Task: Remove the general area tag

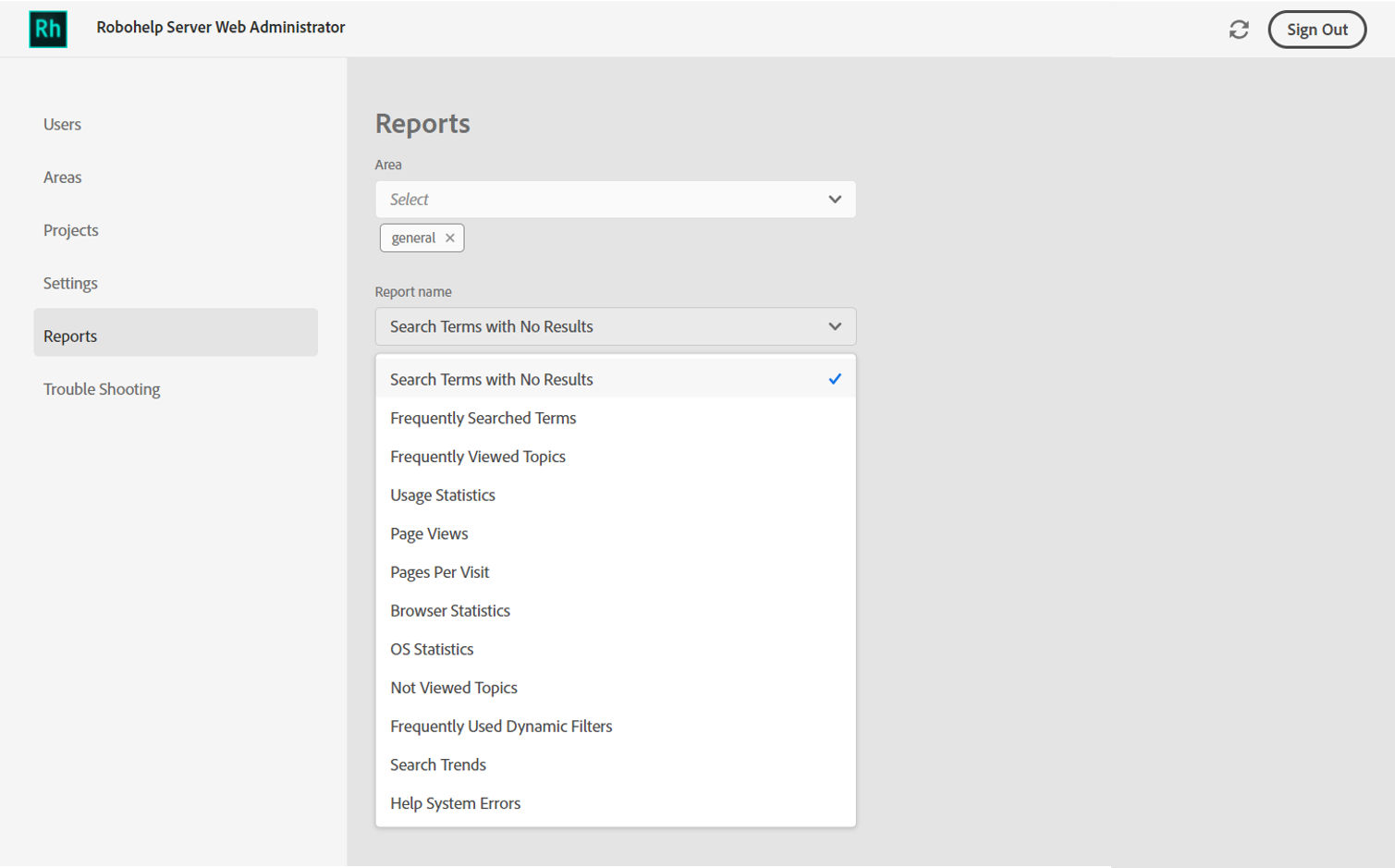Action: 450,238
